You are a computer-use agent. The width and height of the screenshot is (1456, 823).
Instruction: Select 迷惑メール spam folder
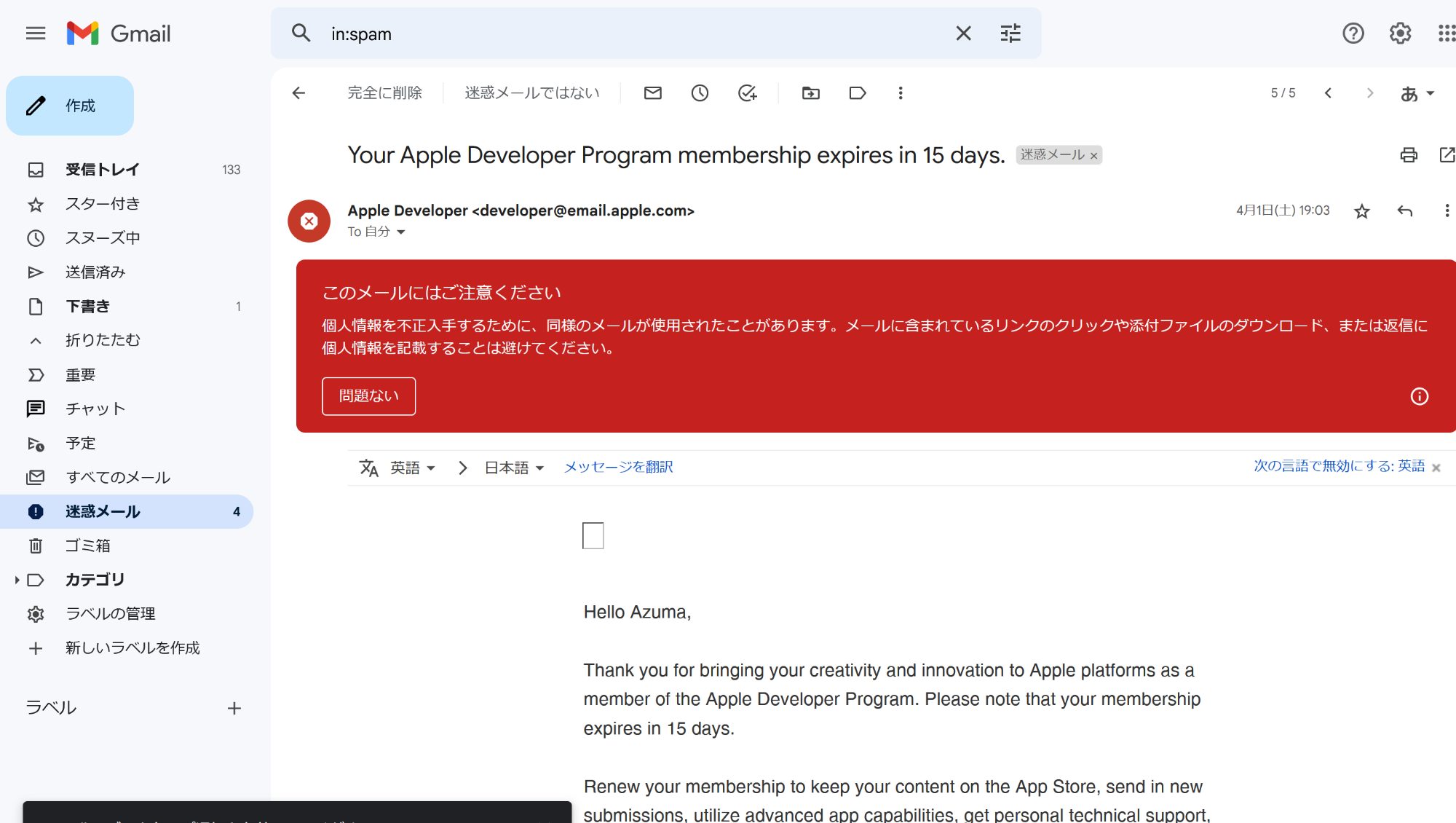click(x=127, y=512)
